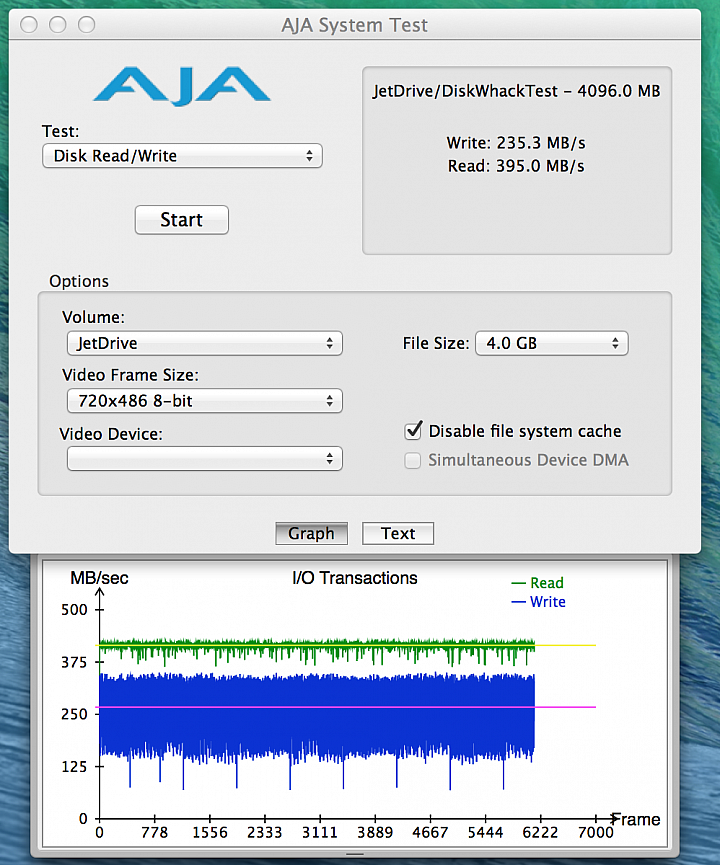Click the blue Write legend entry
The image size is (720, 865).
tap(538, 602)
